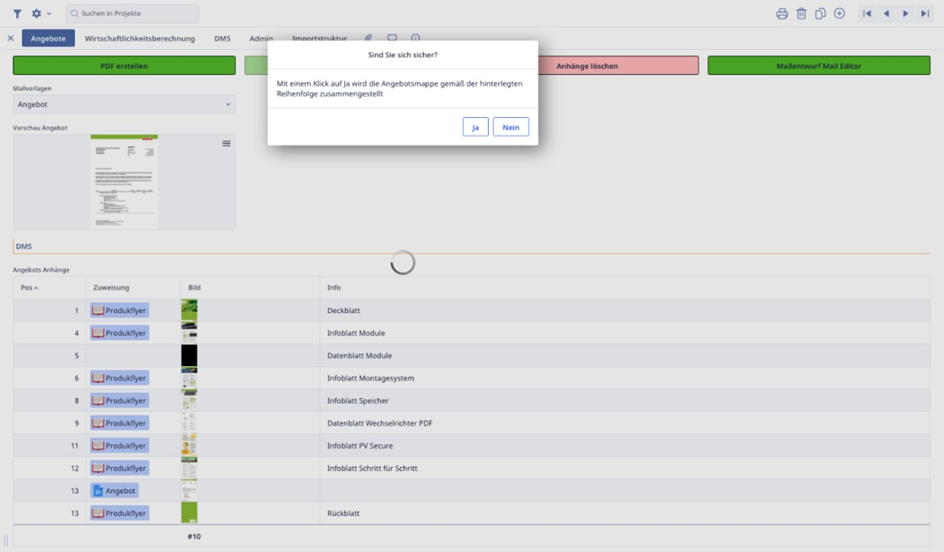Click the Mailentwurf Mail Editor button
944x552 pixels.
point(818,66)
